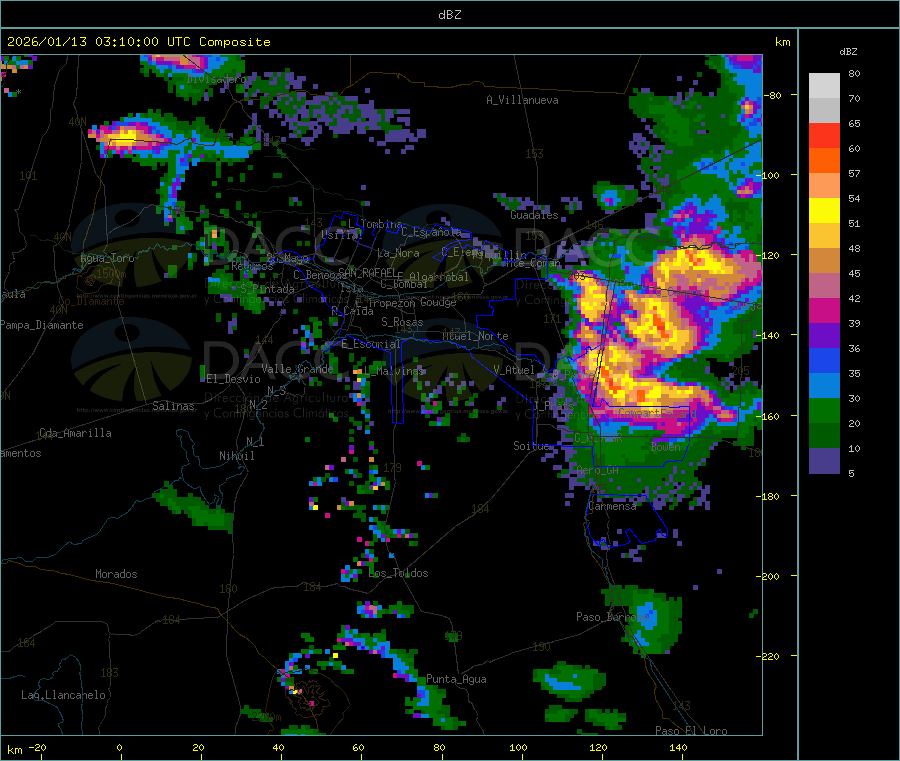Select the 'C_Espanola' map label
The height and width of the screenshot is (761, 900).
click(x=431, y=232)
